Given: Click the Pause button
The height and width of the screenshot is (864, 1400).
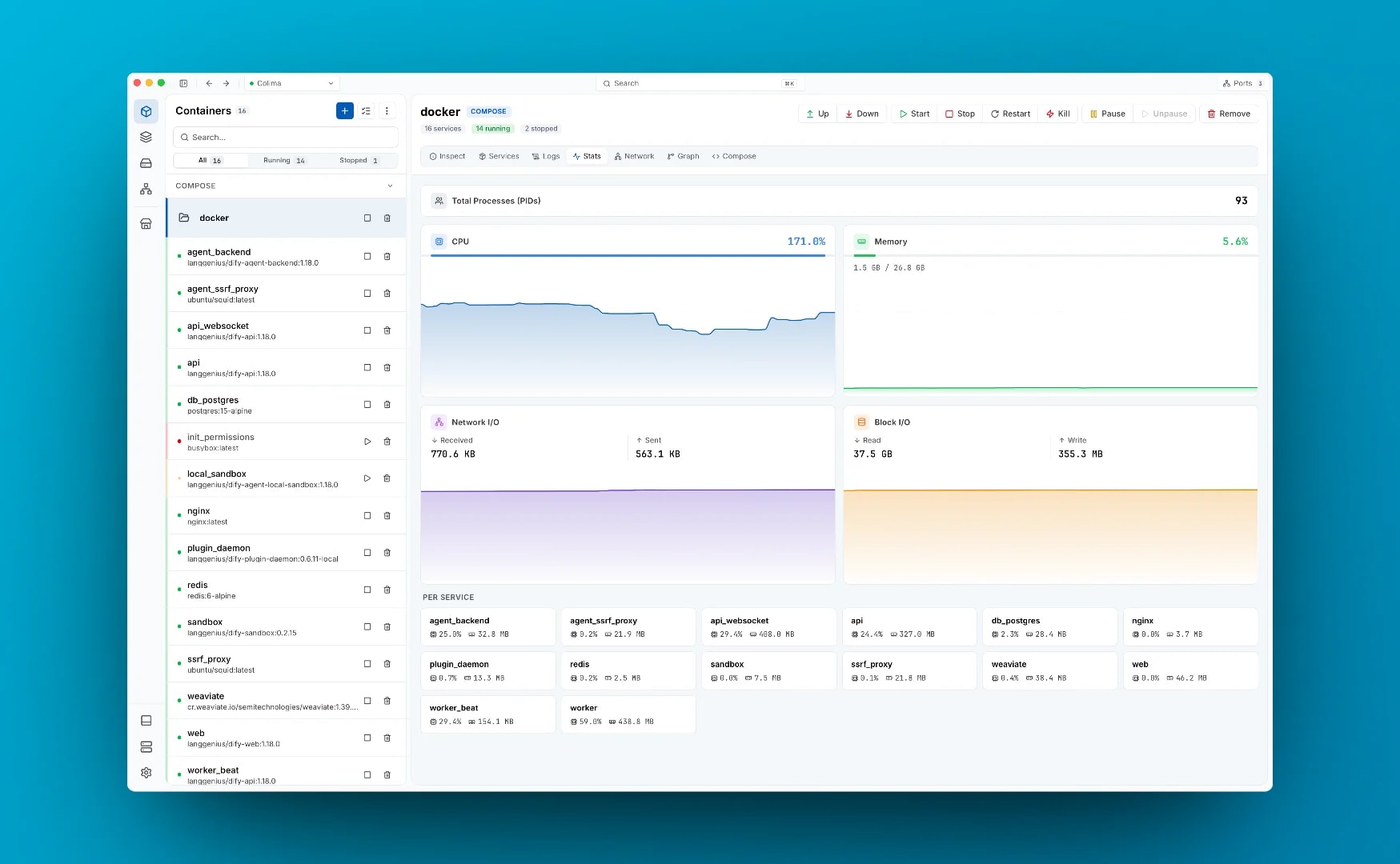Looking at the screenshot, I should tap(1107, 114).
